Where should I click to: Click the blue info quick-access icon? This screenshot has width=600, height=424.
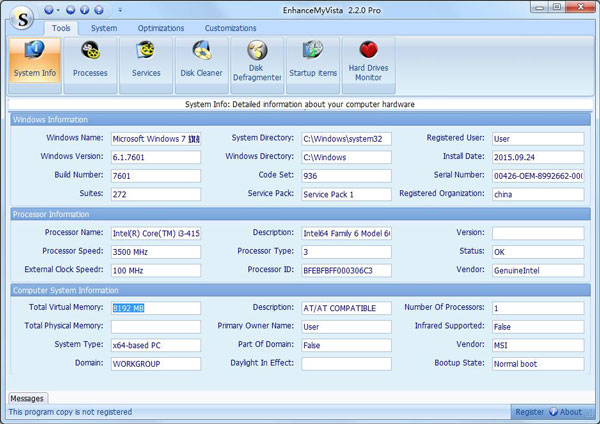pos(85,10)
